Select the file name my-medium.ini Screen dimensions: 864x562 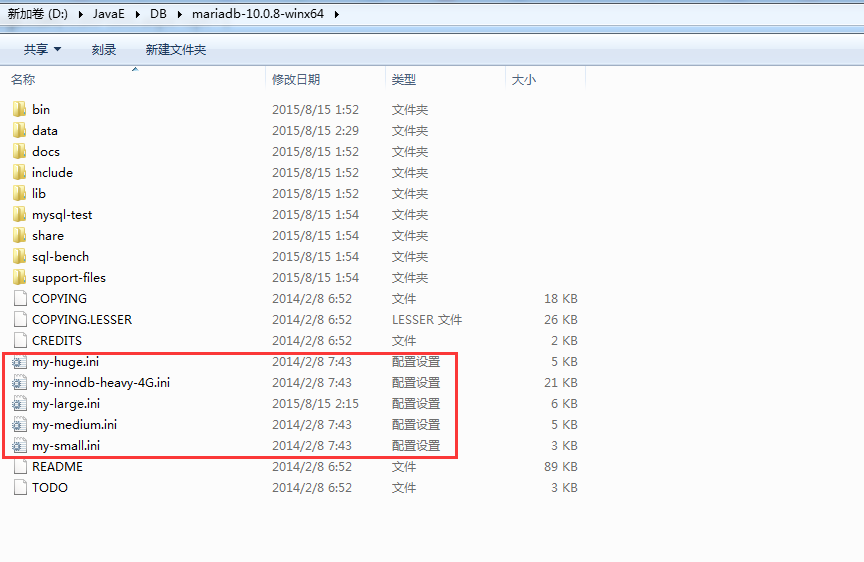pos(74,425)
